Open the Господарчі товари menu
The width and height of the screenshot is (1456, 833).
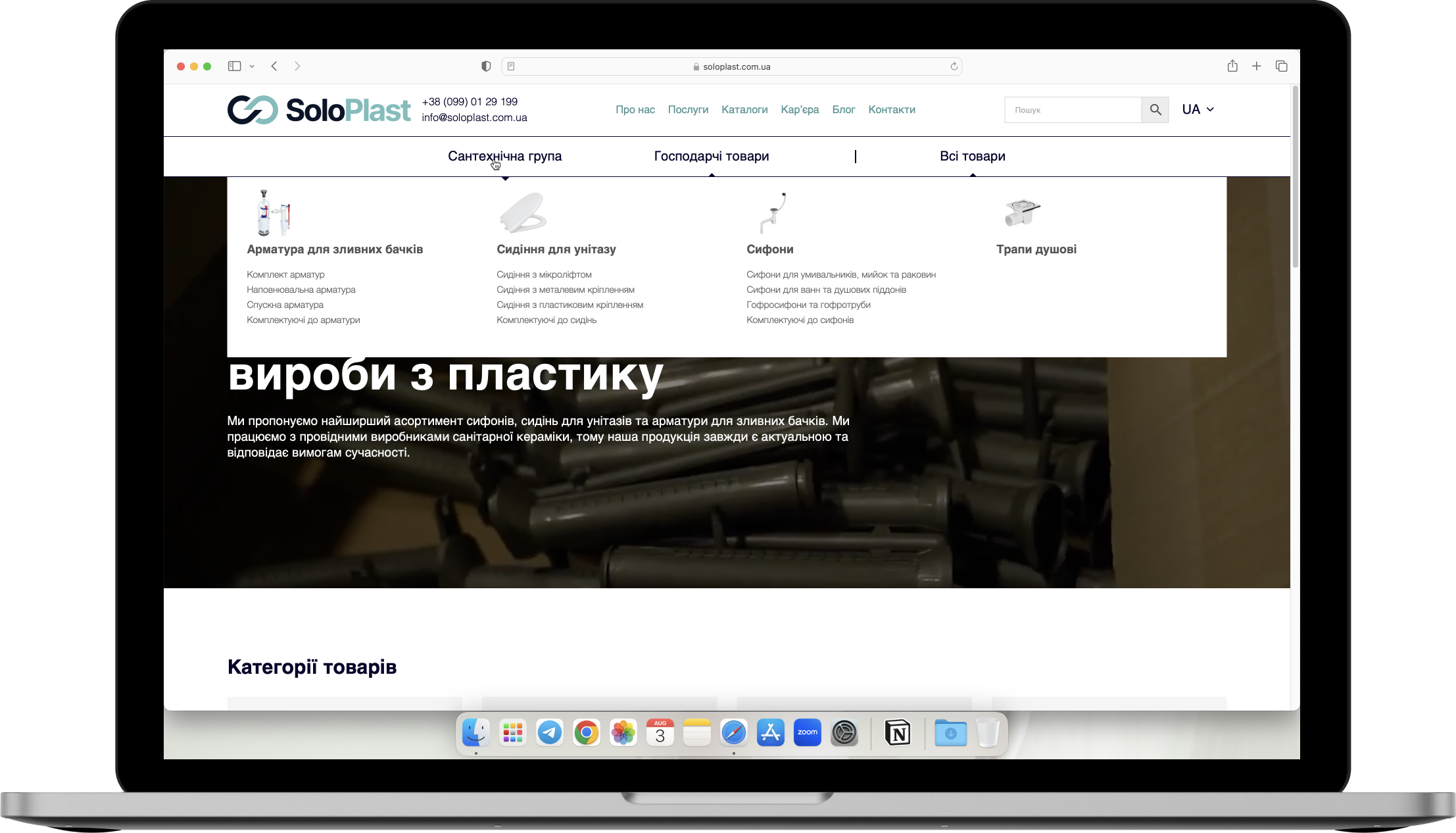click(x=711, y=156)
